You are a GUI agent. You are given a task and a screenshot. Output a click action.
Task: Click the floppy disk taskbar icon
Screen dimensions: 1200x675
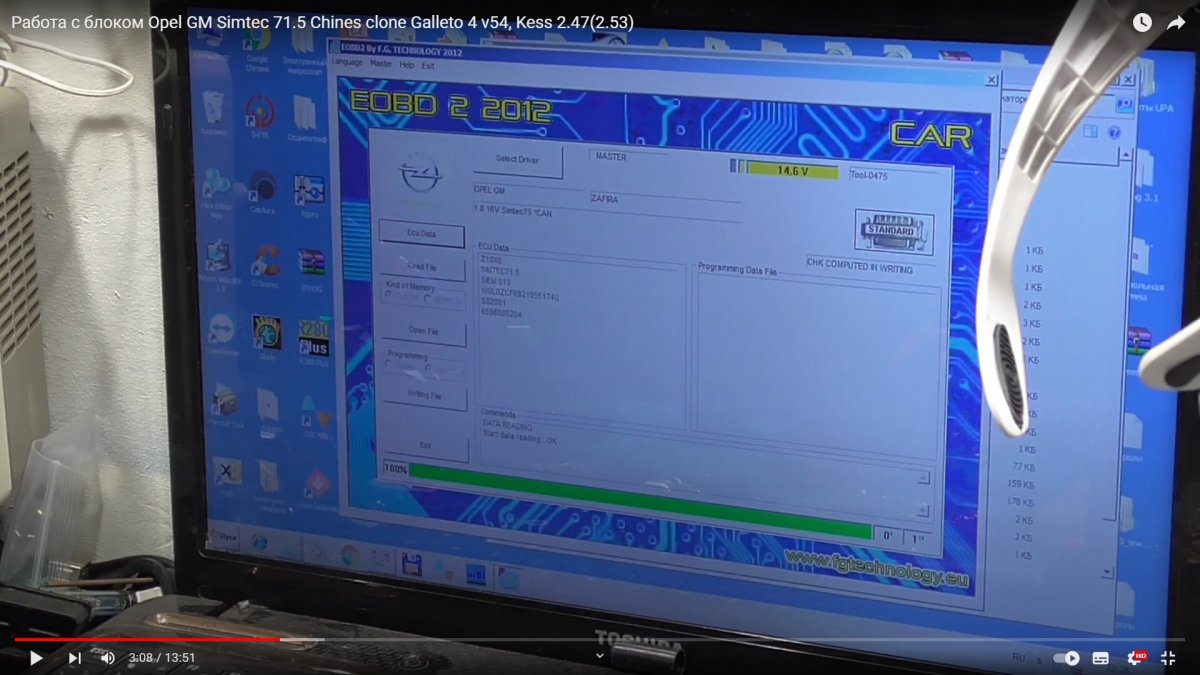point(410,566)
